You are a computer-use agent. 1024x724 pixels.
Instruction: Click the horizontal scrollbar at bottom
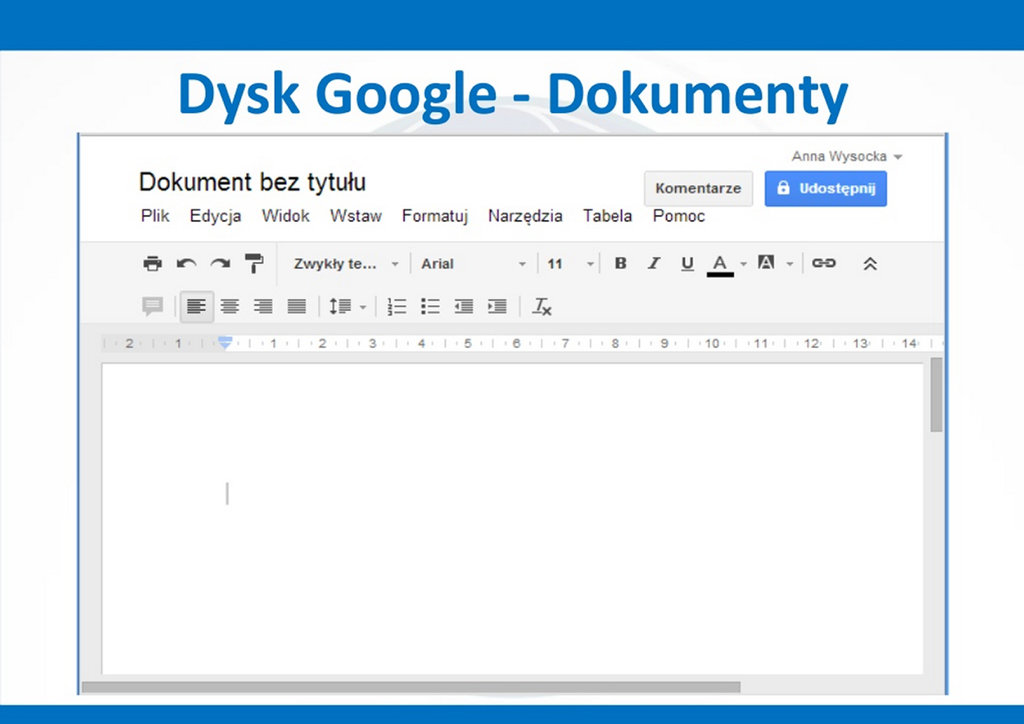click(x=411, y=687)
